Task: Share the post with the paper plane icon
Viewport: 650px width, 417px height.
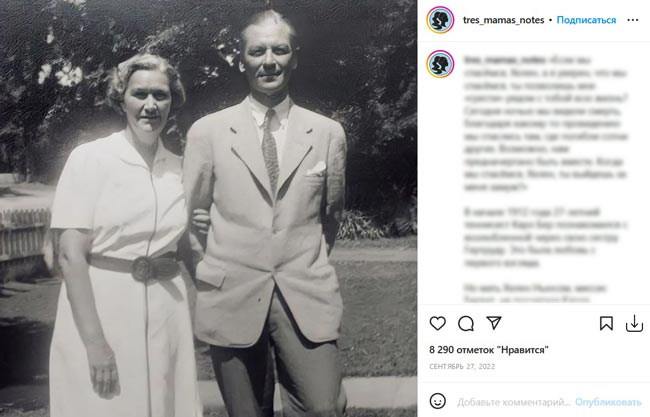Action: coord(494,323)
